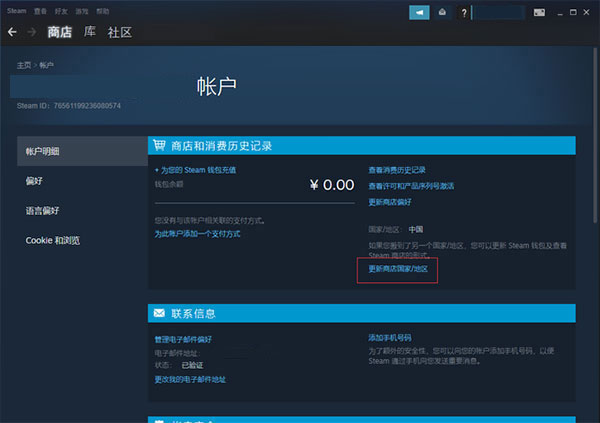Click the vertical scrollbar thumb
Image resolution: width=600 pixels, height=423 pixels.
coord(595,135)
